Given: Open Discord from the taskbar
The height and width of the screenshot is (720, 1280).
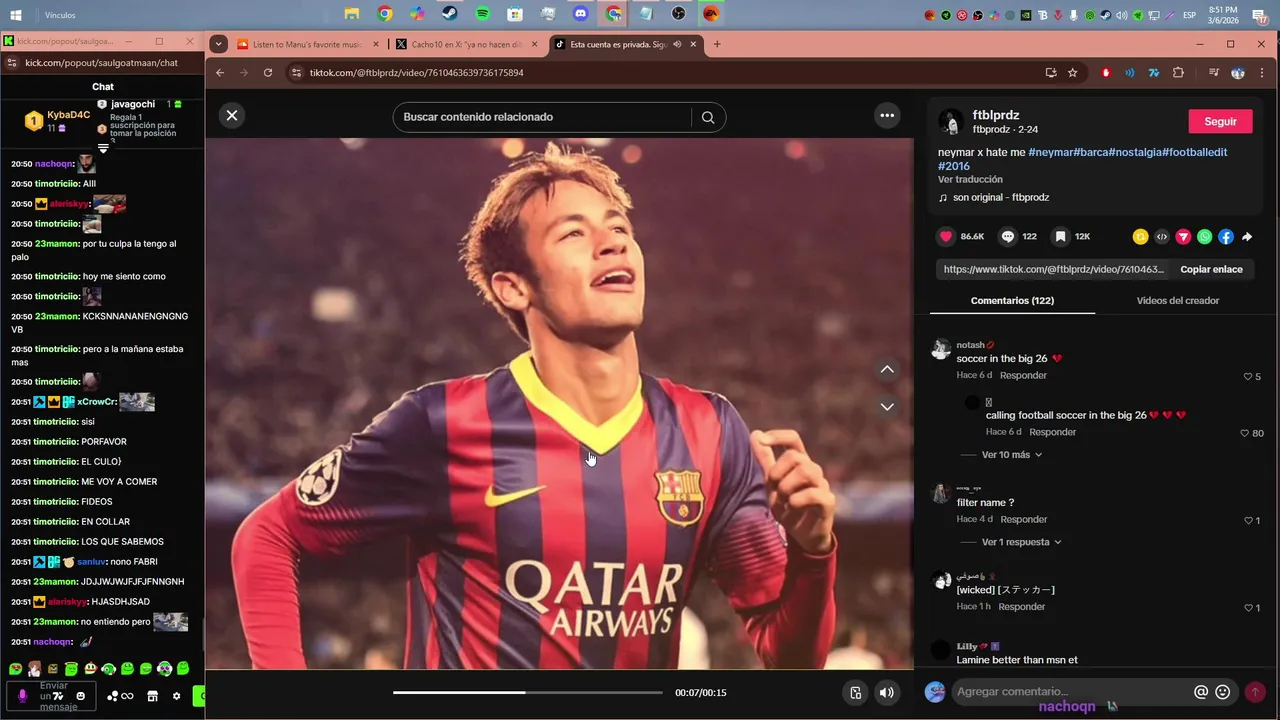Looking at the screenshot, I should coord(580,14).
